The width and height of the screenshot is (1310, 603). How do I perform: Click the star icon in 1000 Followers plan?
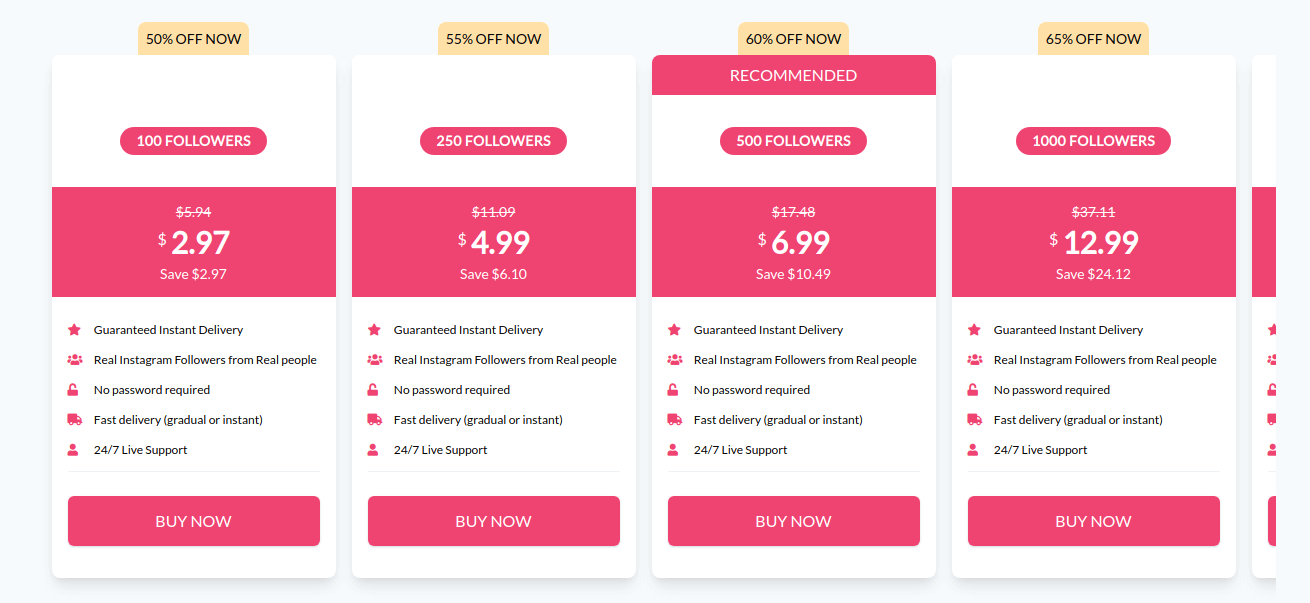tap(974, 330)
